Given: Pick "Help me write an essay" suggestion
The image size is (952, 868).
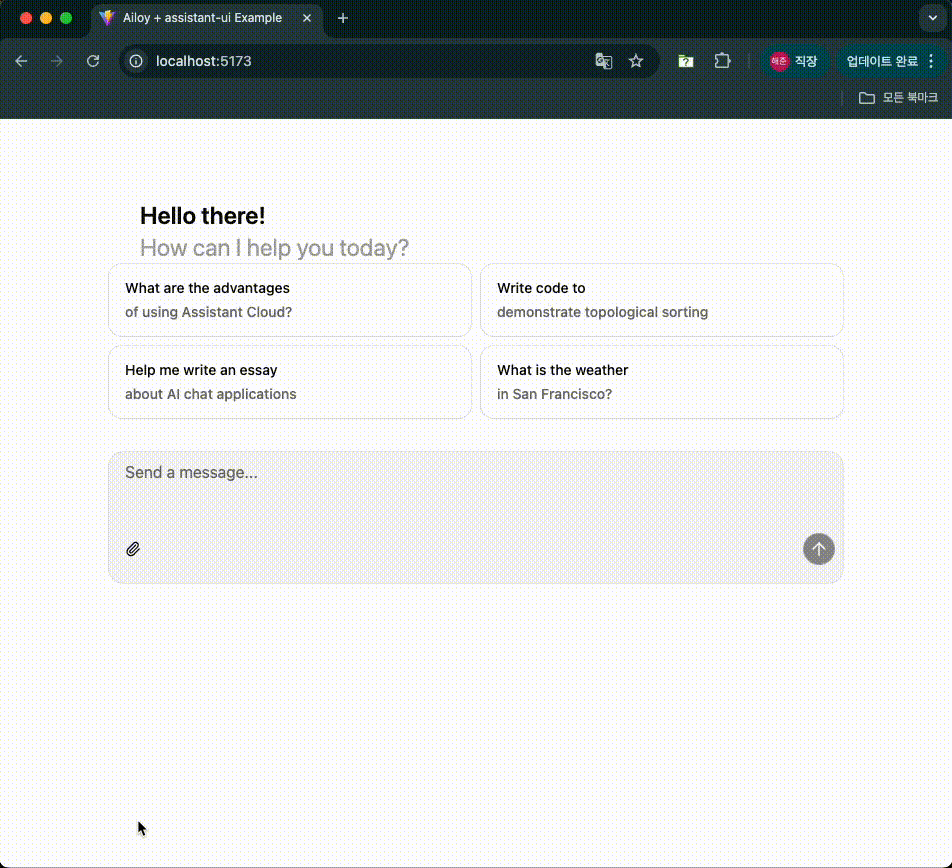Looking at the screenshot, I should pyautogui.click(x=290, y=382).
